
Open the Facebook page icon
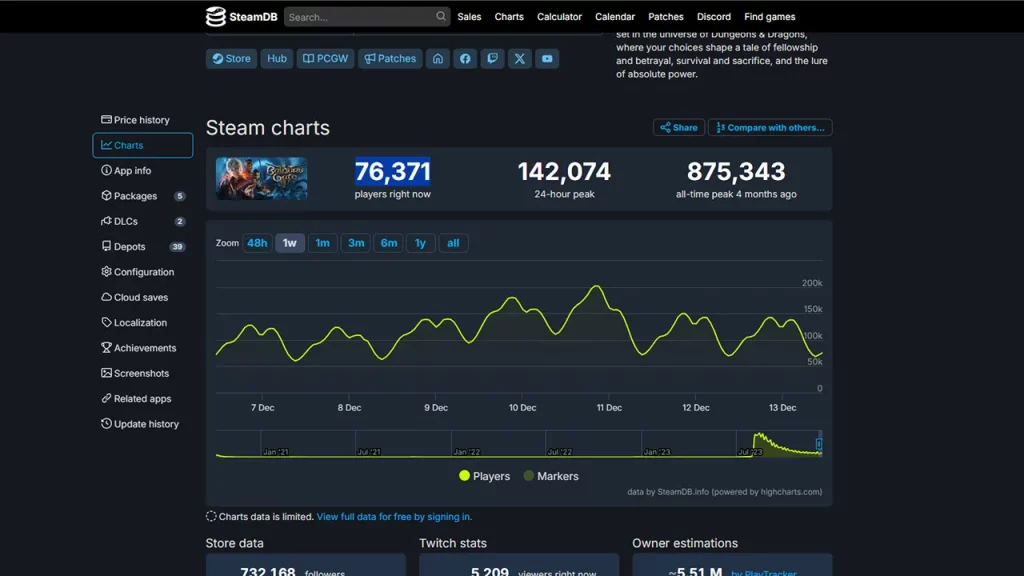(465, 59)
